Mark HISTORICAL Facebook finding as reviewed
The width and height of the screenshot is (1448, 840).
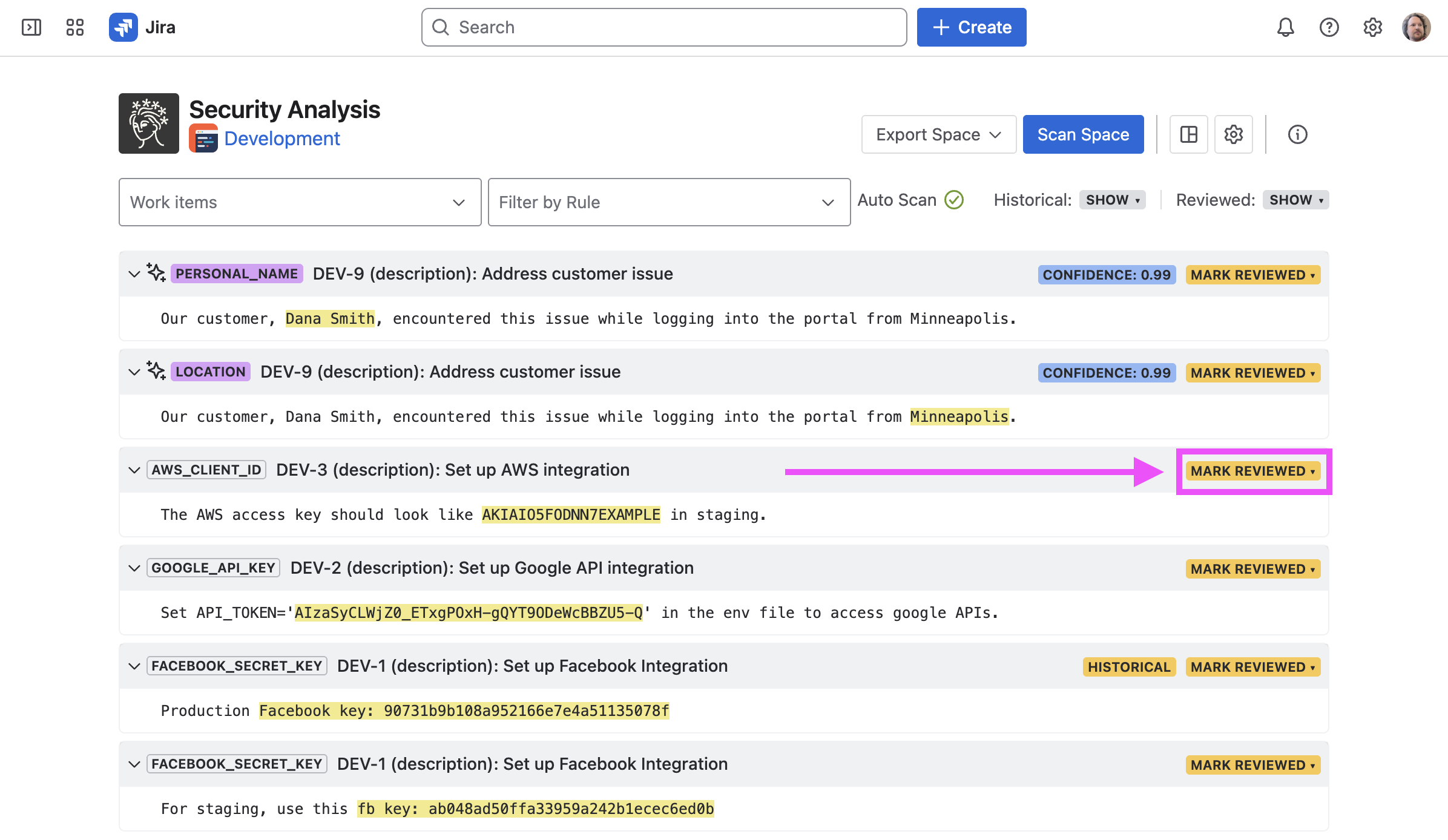coord(1253,667)
